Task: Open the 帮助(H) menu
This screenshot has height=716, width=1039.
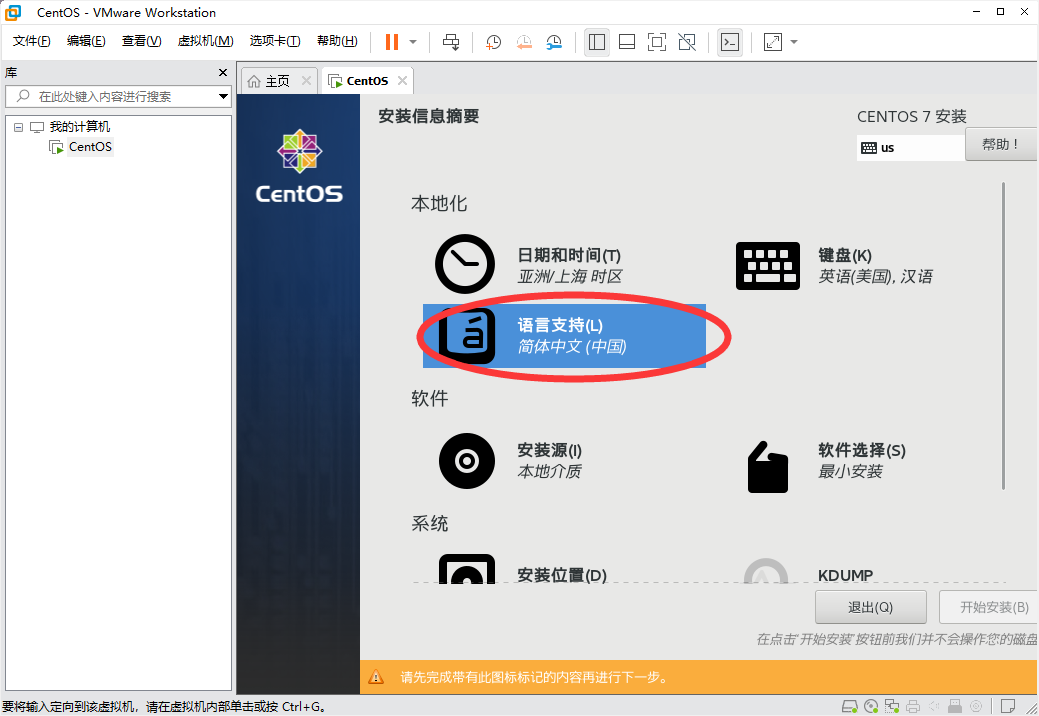Action: click(x=337, y=41)
